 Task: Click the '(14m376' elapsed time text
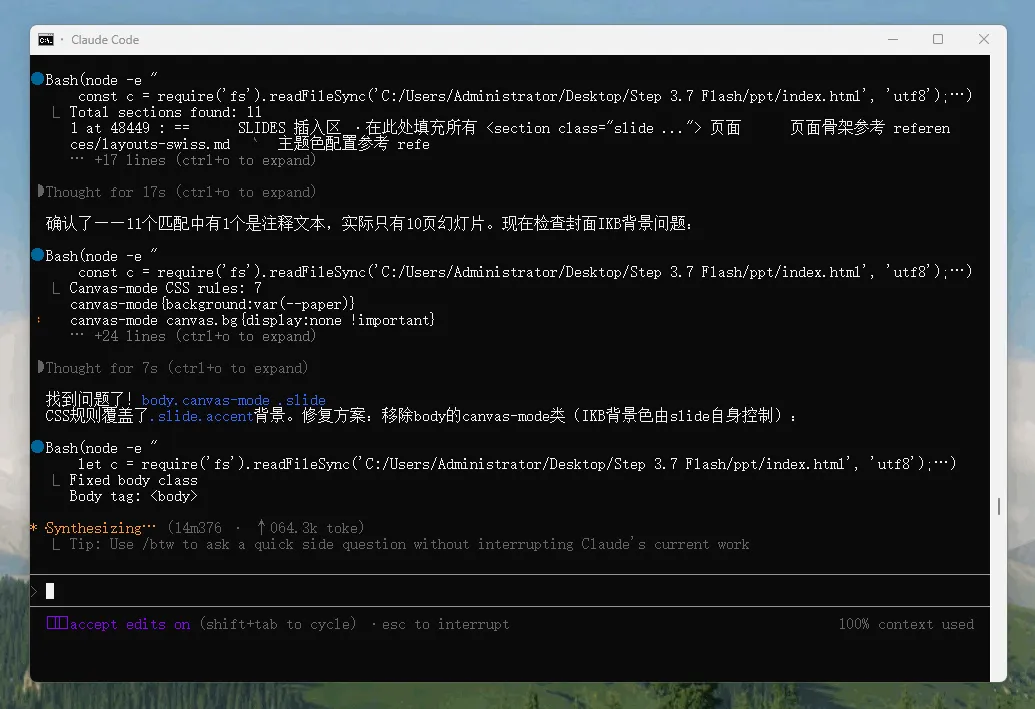point(195,527)
